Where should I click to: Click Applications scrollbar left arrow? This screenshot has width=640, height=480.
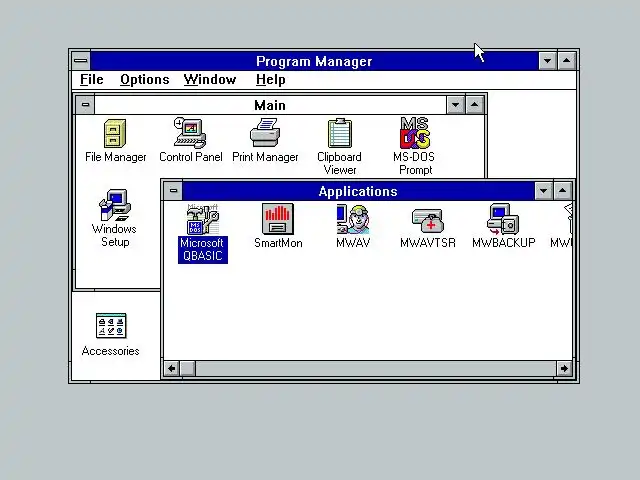pos(171,369)
